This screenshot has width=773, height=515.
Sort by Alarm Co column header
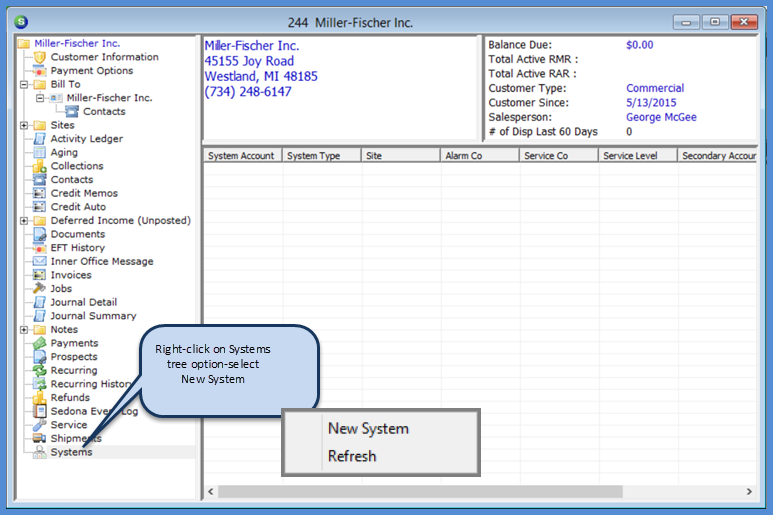(x=480, y=156)
